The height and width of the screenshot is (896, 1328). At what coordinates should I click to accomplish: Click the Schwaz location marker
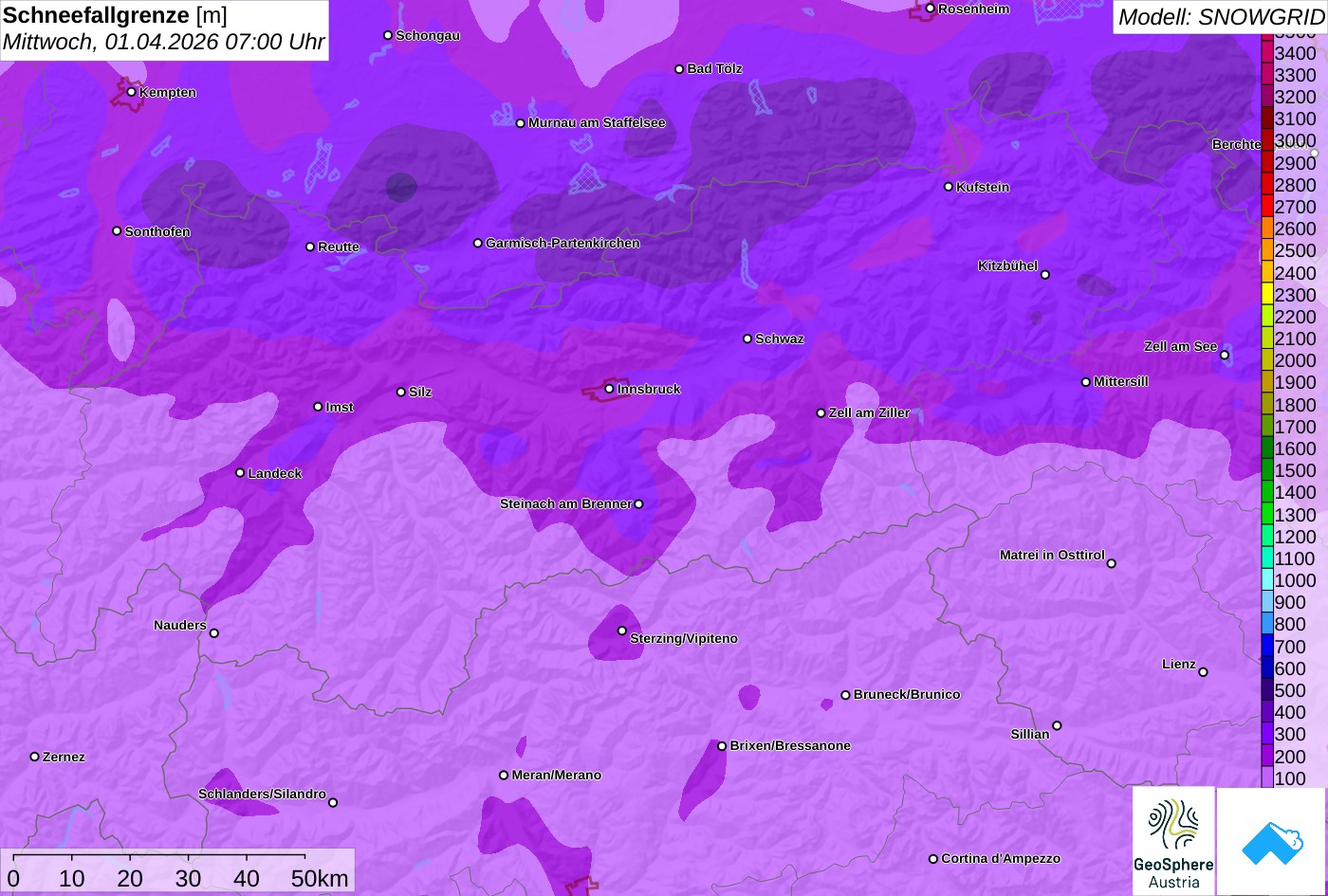(x=747, y=338)
